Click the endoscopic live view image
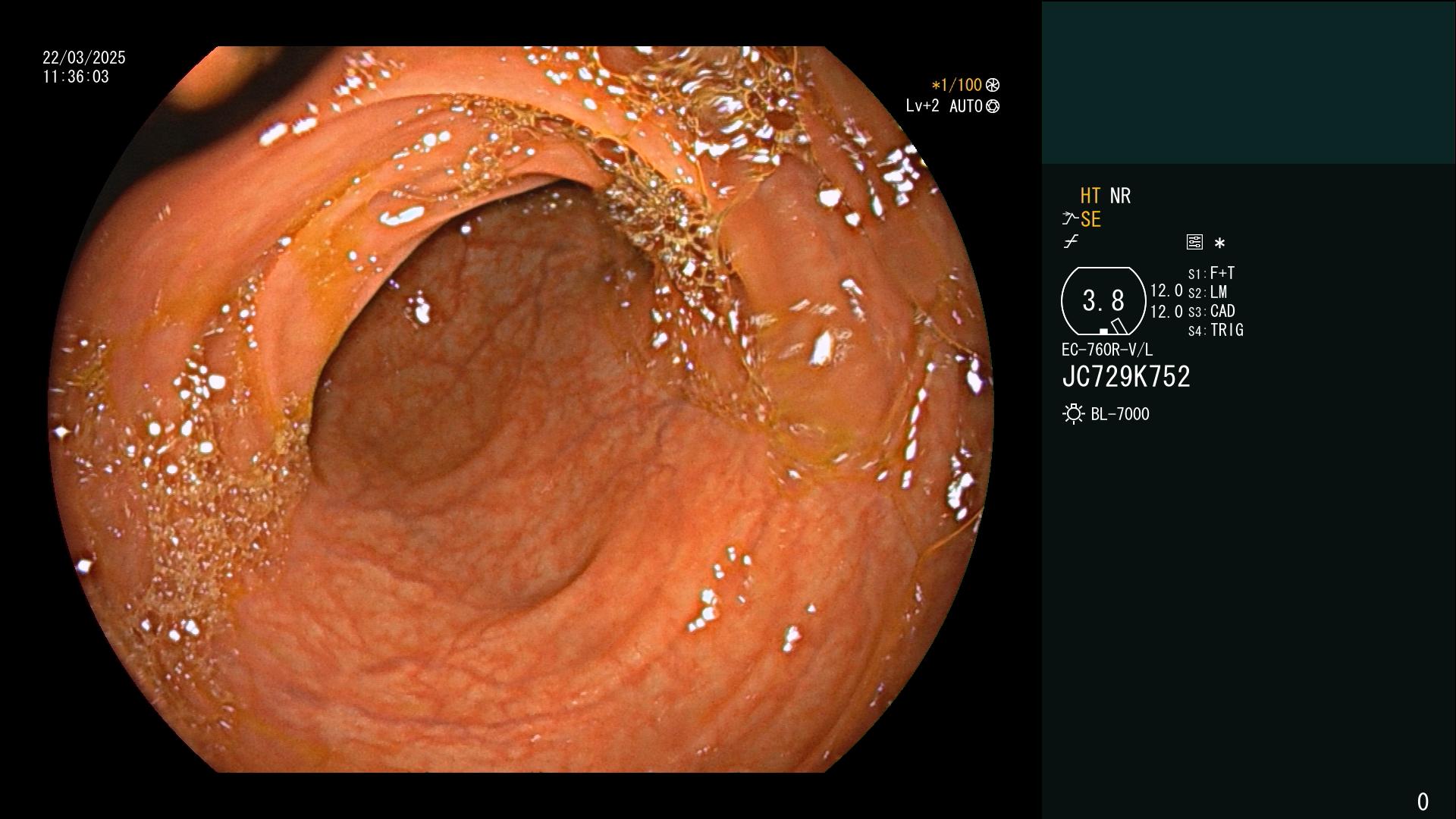 [x=521, y=409]
